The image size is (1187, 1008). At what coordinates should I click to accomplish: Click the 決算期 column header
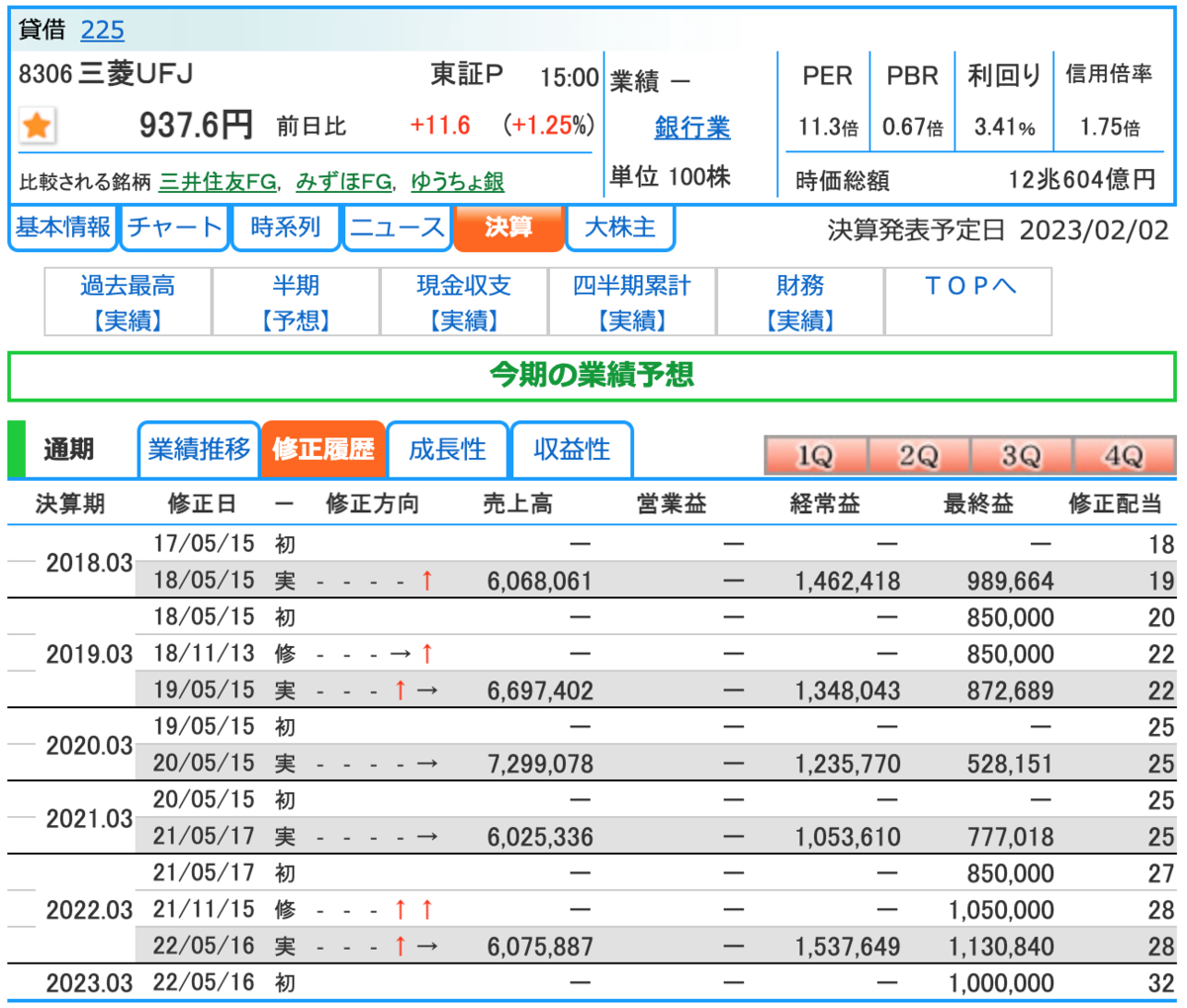(70, 504)
